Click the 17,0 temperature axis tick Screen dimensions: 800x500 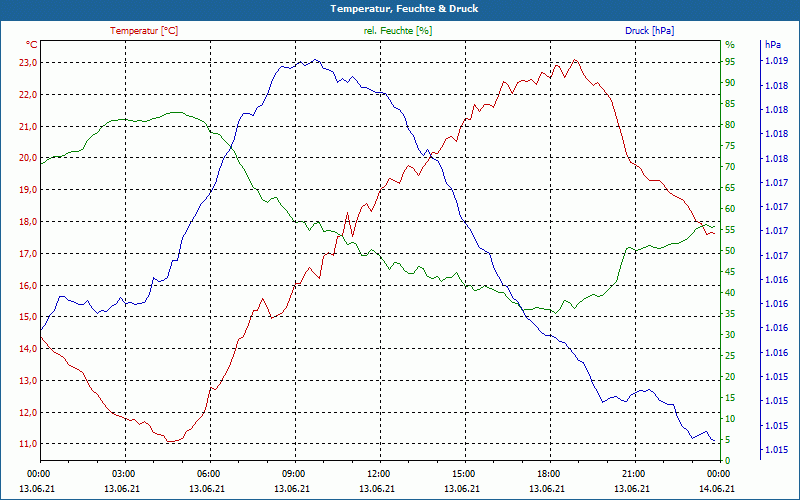pos(29,254)
